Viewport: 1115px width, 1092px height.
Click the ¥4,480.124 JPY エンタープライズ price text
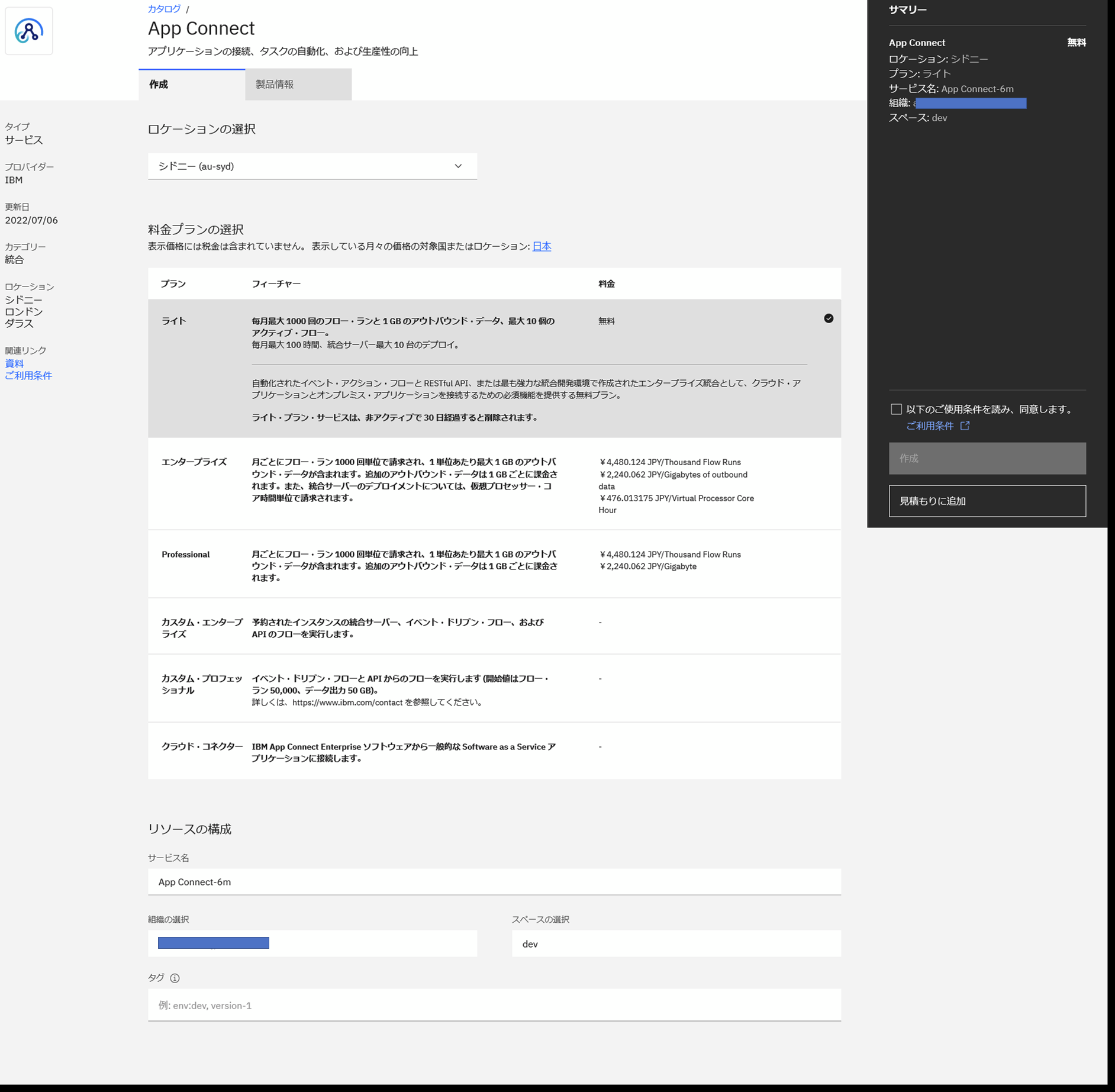tap(670, 462)
